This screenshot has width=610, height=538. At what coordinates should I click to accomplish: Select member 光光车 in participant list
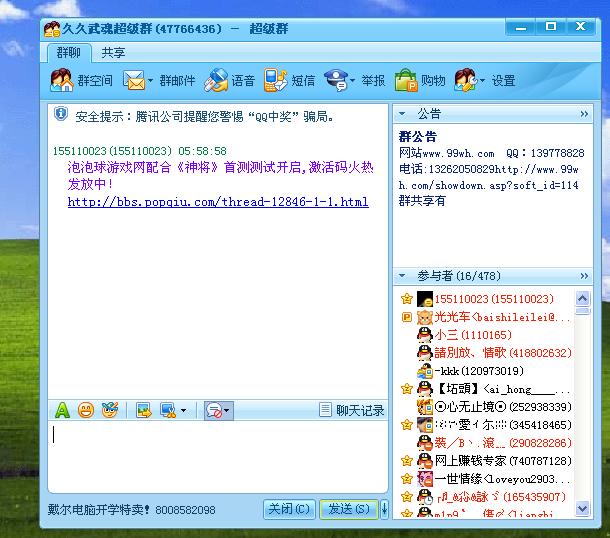pyautogui.click(x=484, y=317)
